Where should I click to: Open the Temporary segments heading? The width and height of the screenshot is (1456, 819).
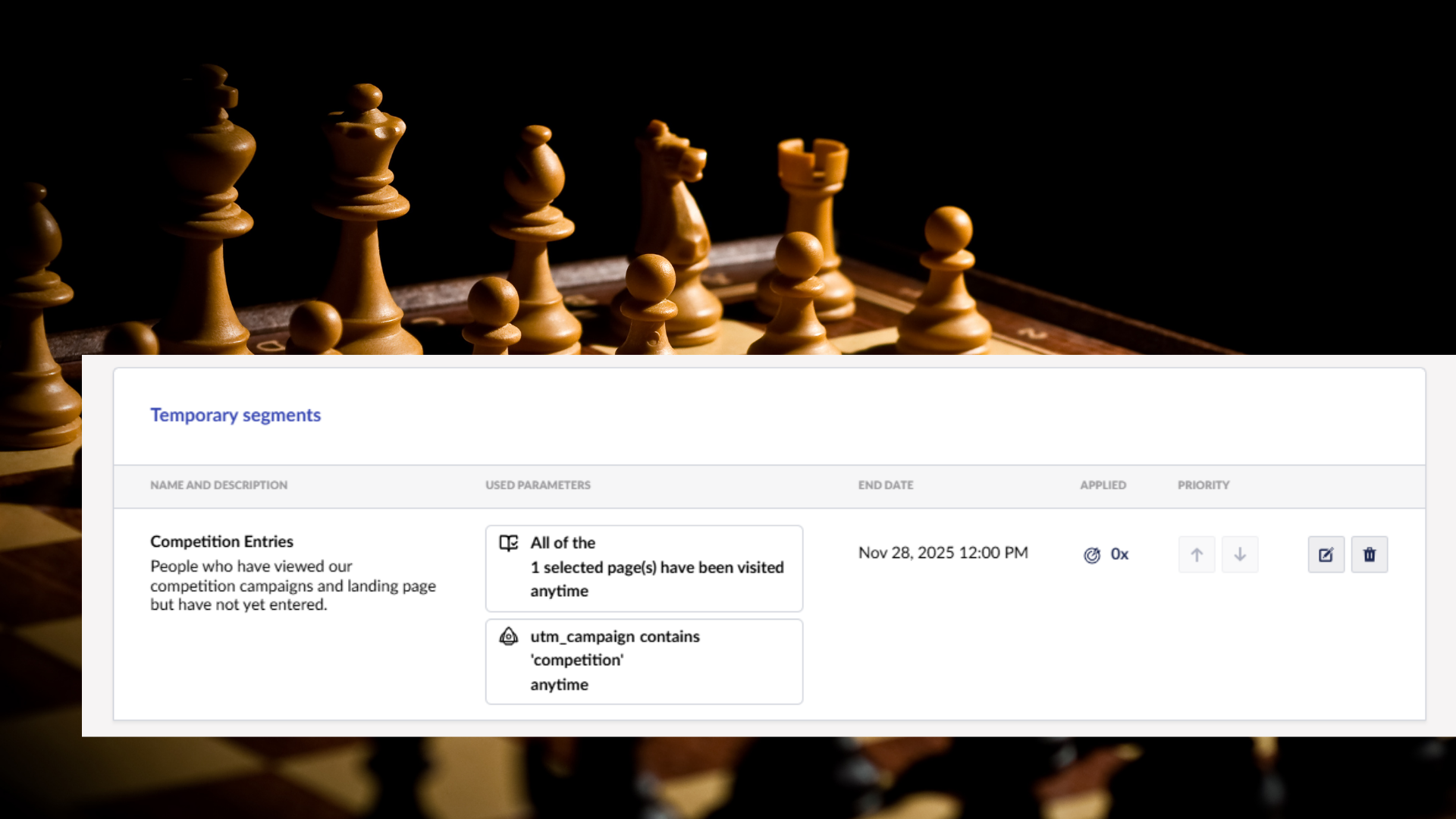click(235, 415)
